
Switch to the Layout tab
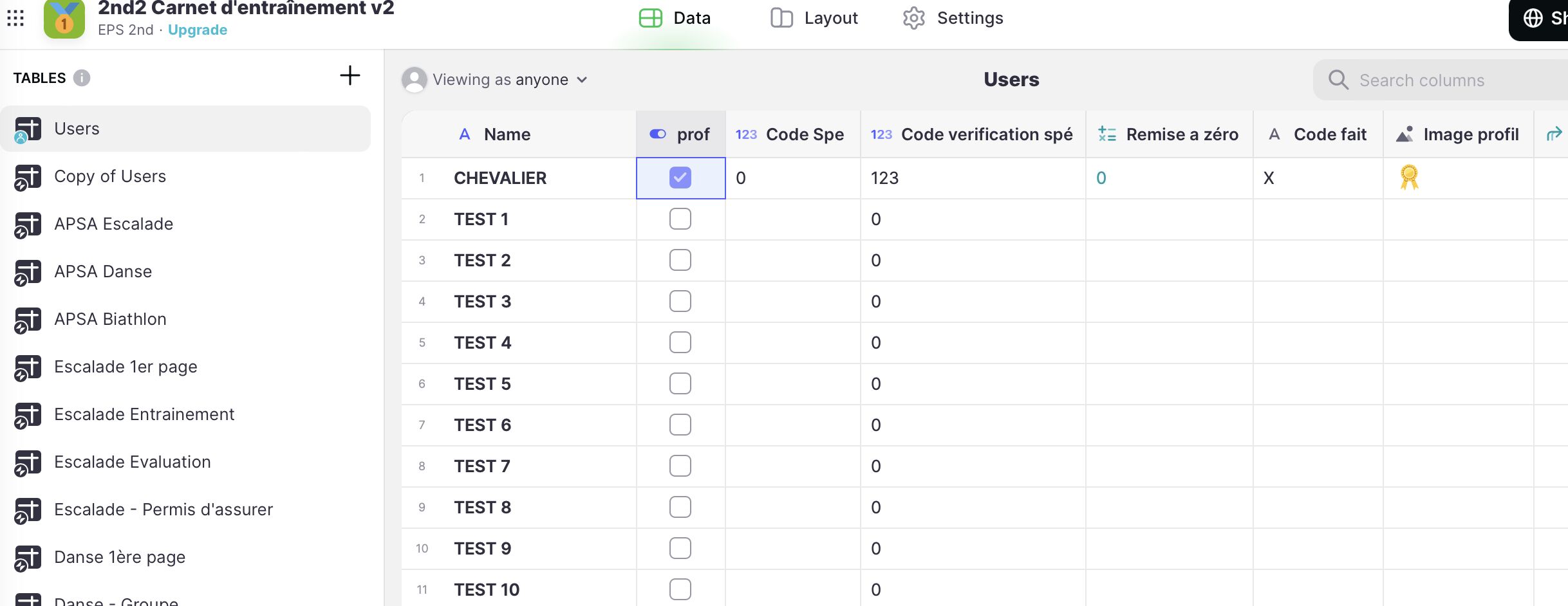tap(814, 18)
